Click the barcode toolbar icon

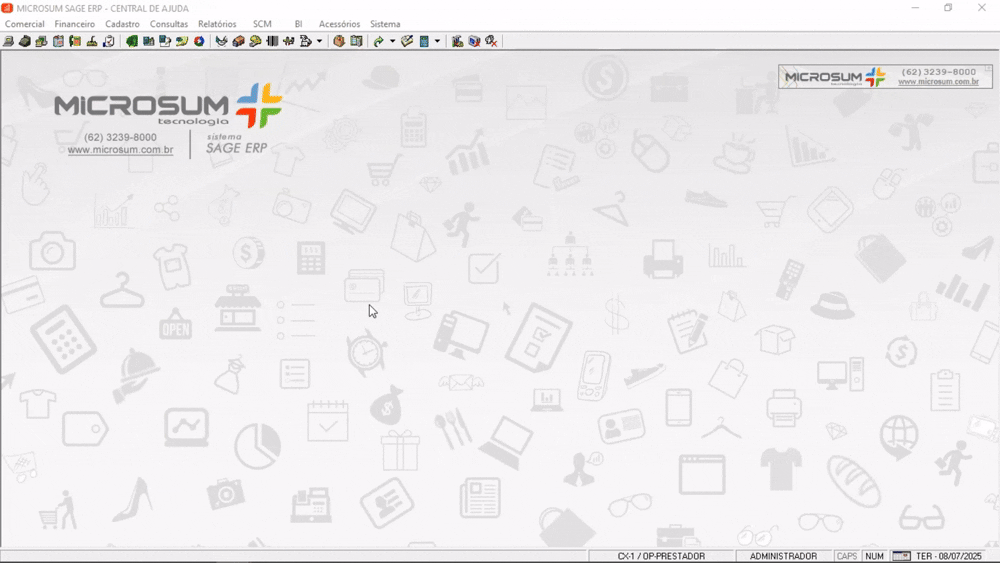click(272, 41)
